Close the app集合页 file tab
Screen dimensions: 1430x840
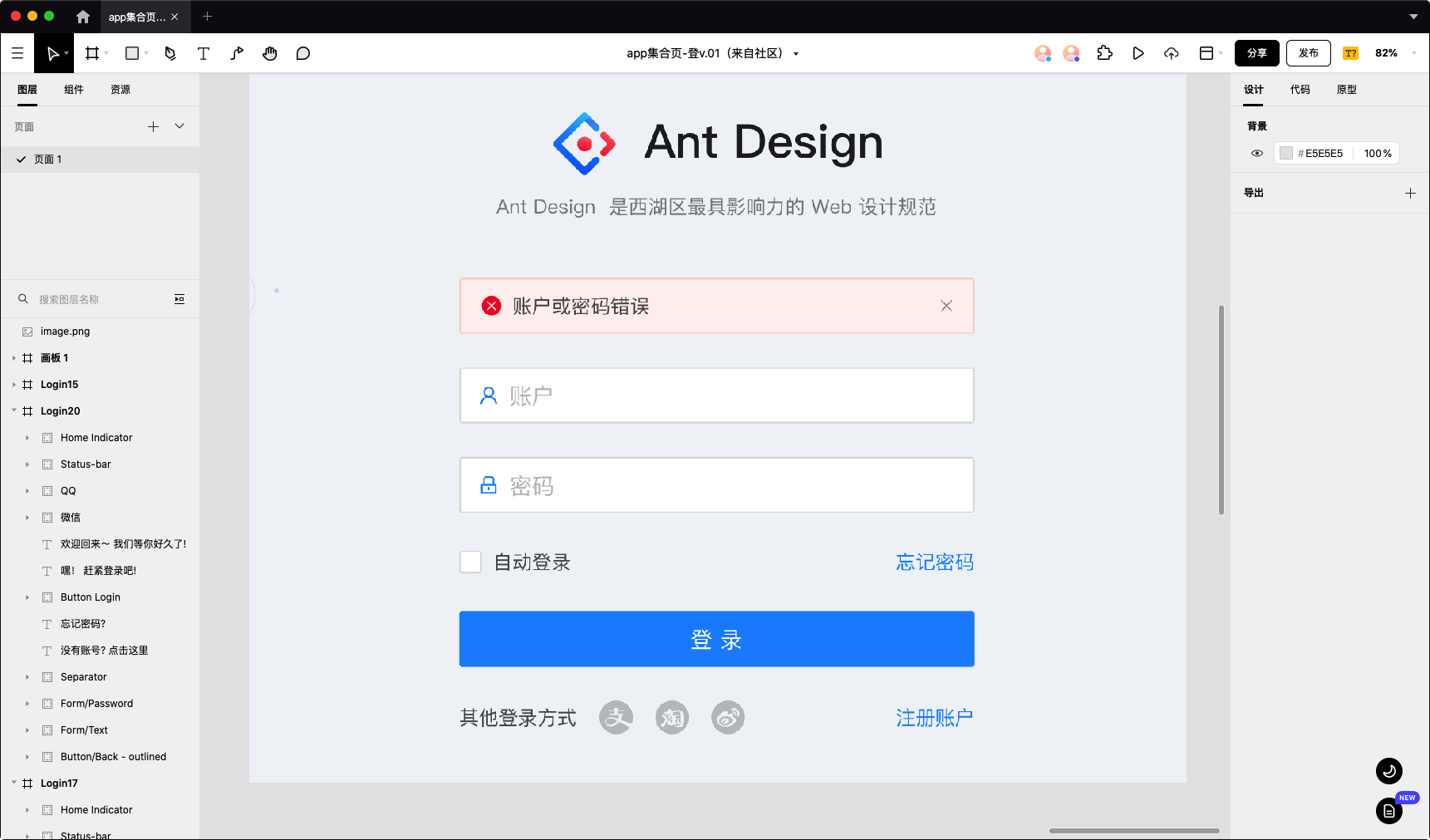click(174, 17)
